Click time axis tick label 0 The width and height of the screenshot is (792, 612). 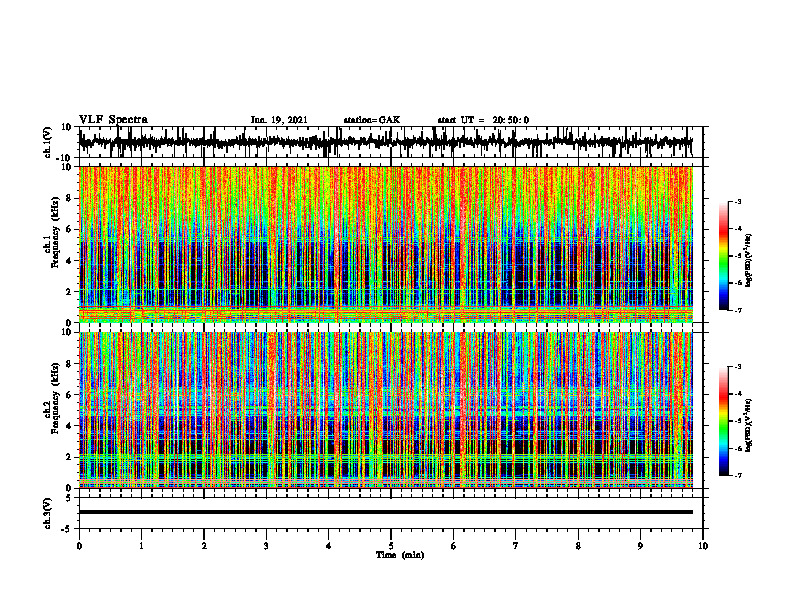(x=79, y=546)
